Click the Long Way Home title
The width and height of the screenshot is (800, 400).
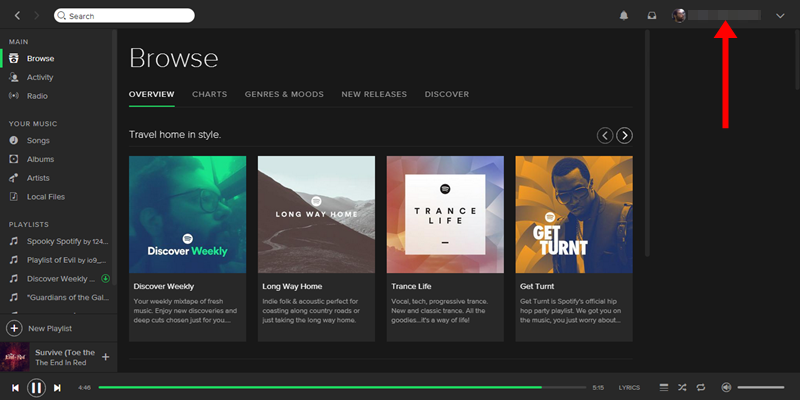pos(292,287)
